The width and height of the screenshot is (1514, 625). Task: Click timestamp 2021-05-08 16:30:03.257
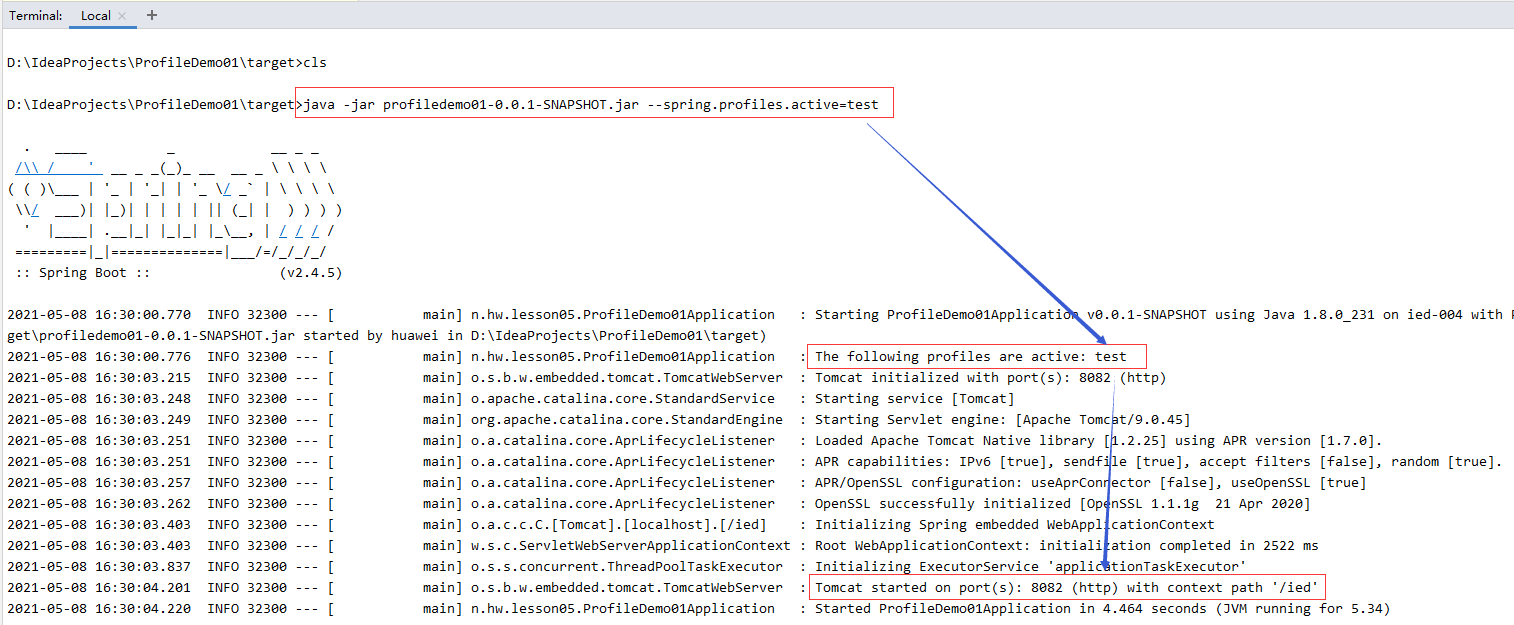pos(99,482)
